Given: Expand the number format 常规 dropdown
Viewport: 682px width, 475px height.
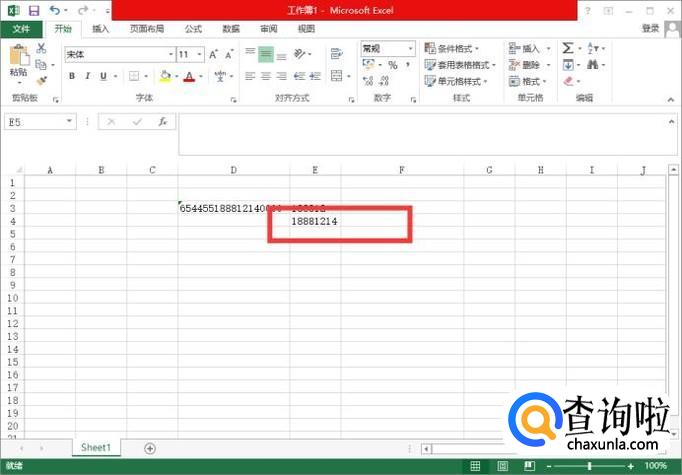Looking at the screenshot, I should click(x=388, y=48).
